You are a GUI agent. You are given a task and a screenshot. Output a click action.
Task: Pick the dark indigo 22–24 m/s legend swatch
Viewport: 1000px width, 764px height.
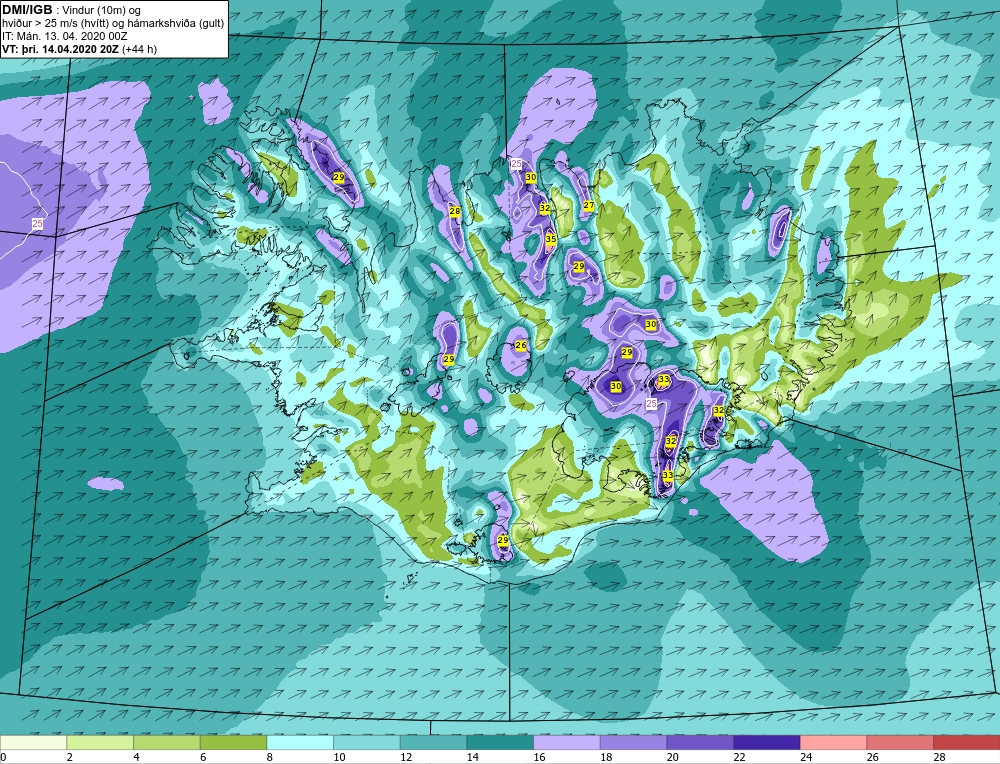767,743
